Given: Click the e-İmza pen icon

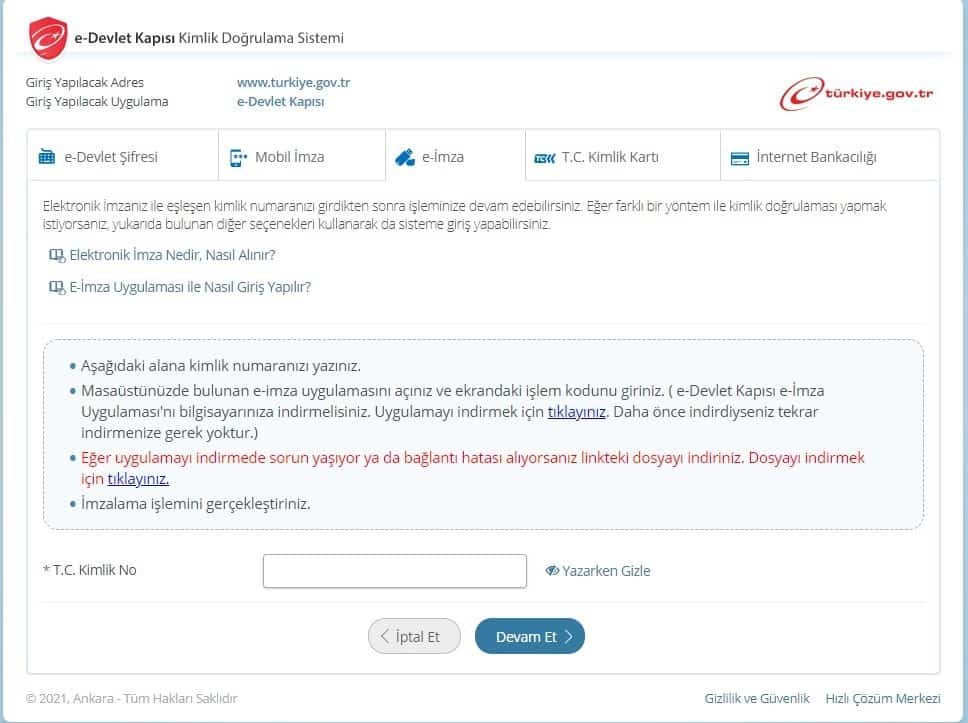Looking at the screenshot, I should click(x=405, y=157).
